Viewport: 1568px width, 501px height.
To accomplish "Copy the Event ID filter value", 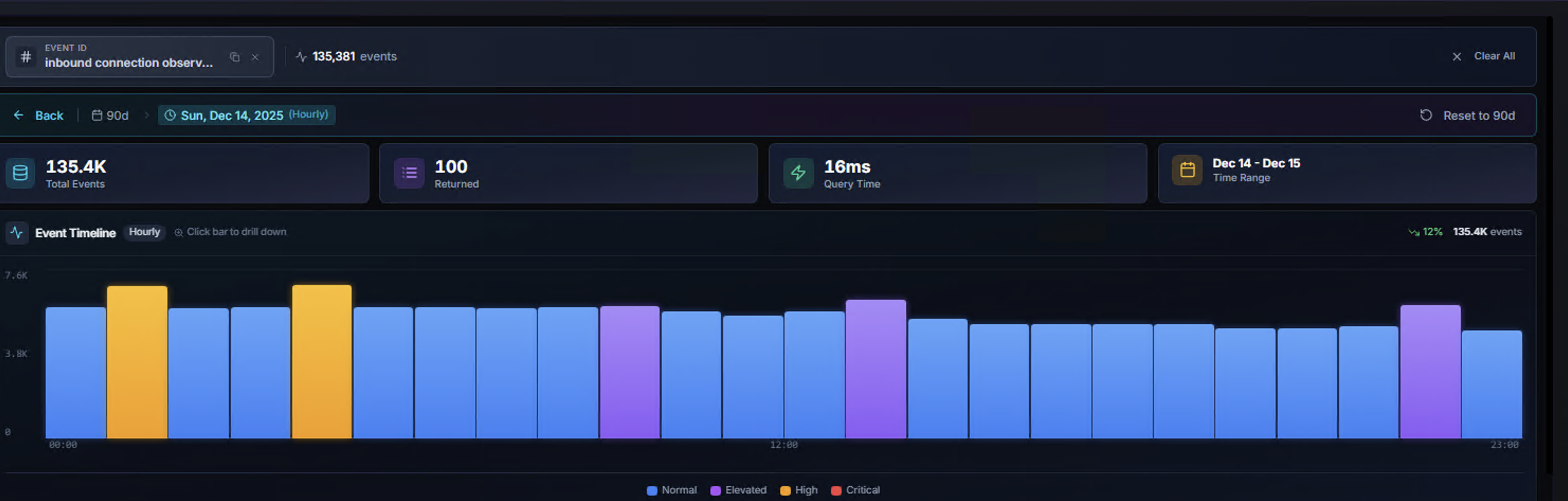I will [x=235, y=57].
